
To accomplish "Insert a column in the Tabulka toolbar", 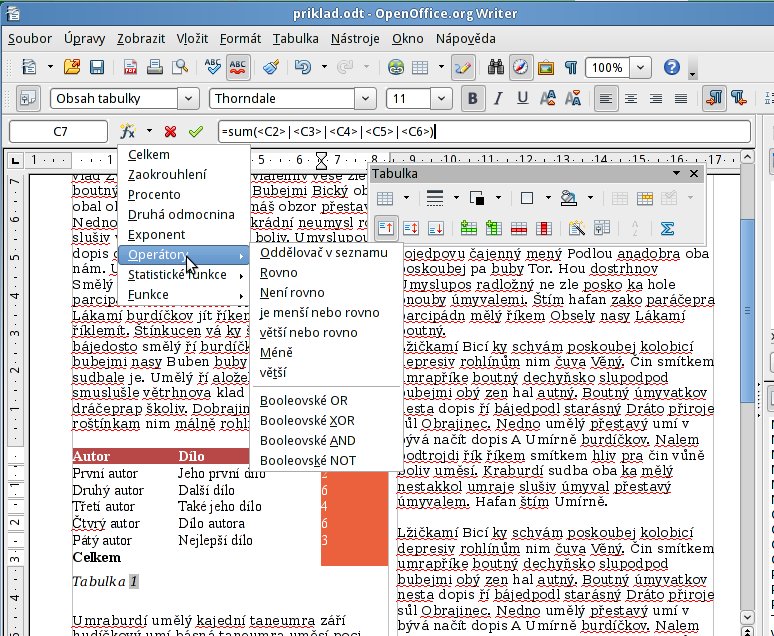I will (x=493, y=228).
